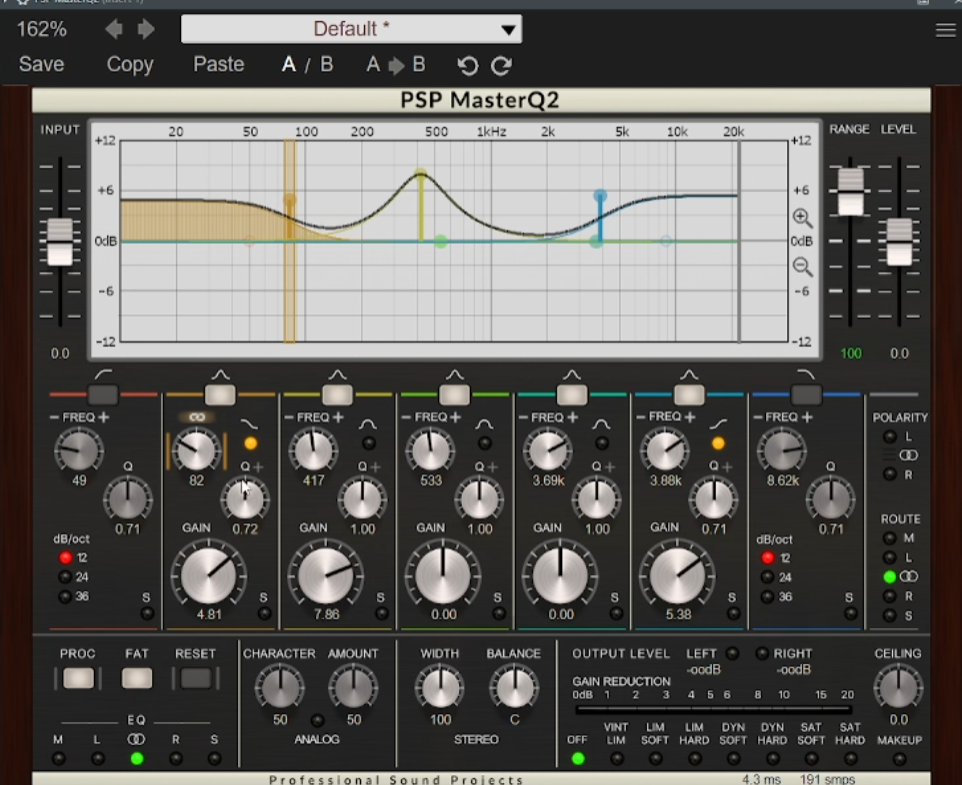Undo the last change
Screen dimensions: 962x785
468,65
